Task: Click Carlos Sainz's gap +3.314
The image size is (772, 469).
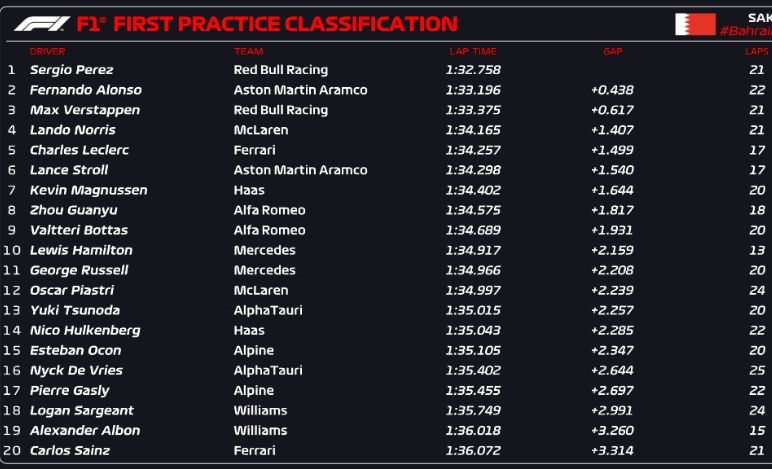Action: point(612,450)
